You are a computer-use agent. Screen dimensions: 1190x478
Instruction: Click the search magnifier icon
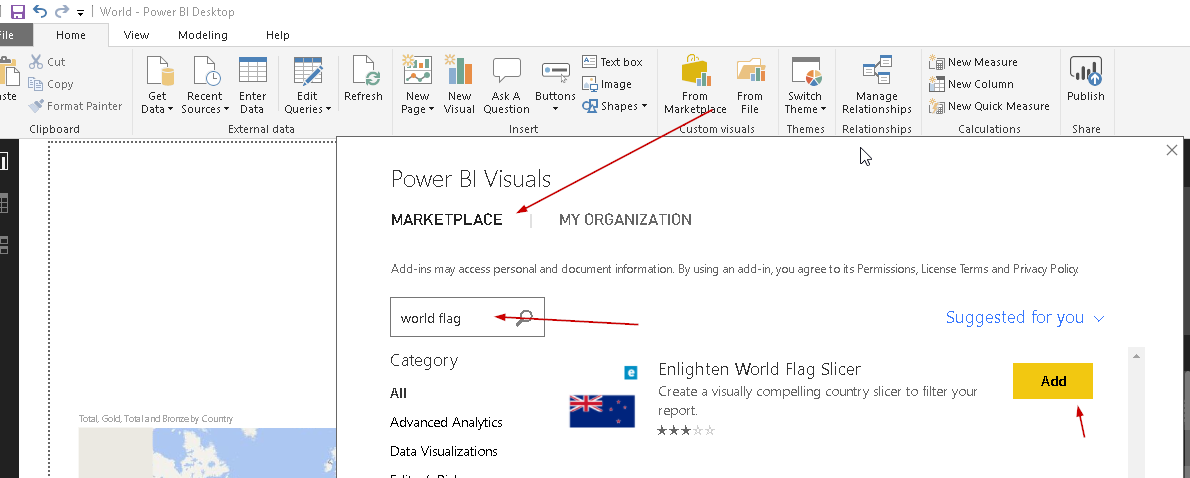point(524,318)
